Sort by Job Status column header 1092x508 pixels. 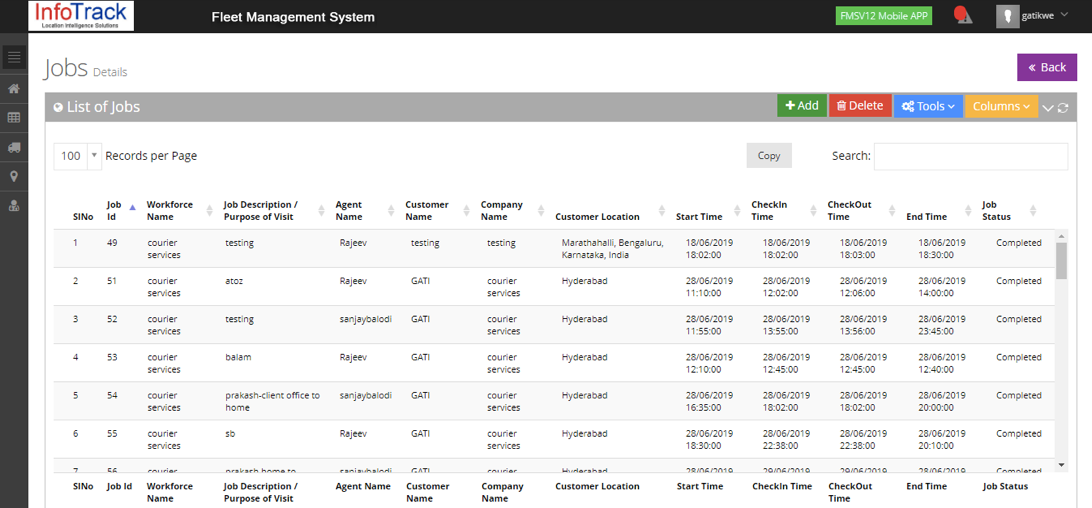1009,210
